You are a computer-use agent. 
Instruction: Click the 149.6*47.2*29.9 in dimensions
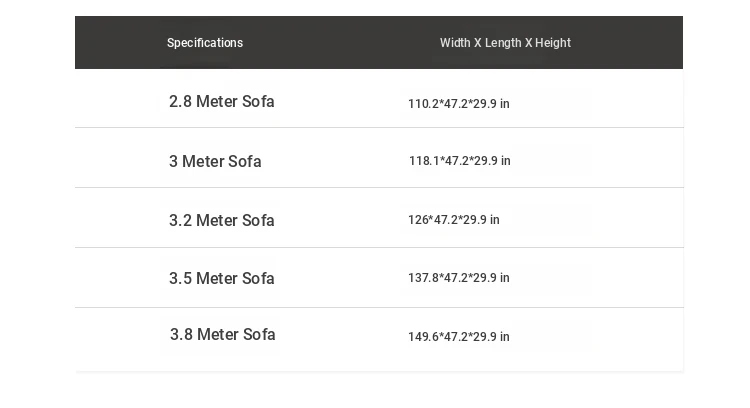click(458, 337)
